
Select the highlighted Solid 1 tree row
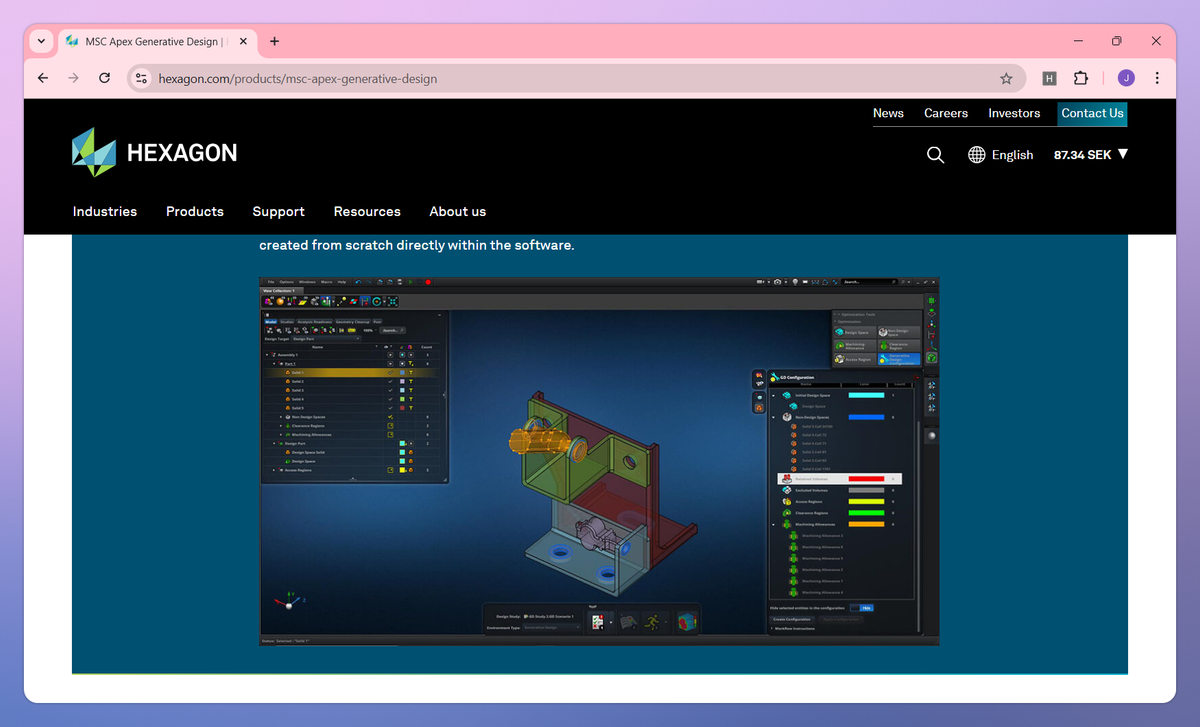pyautogui.click(x=350, y=372)
